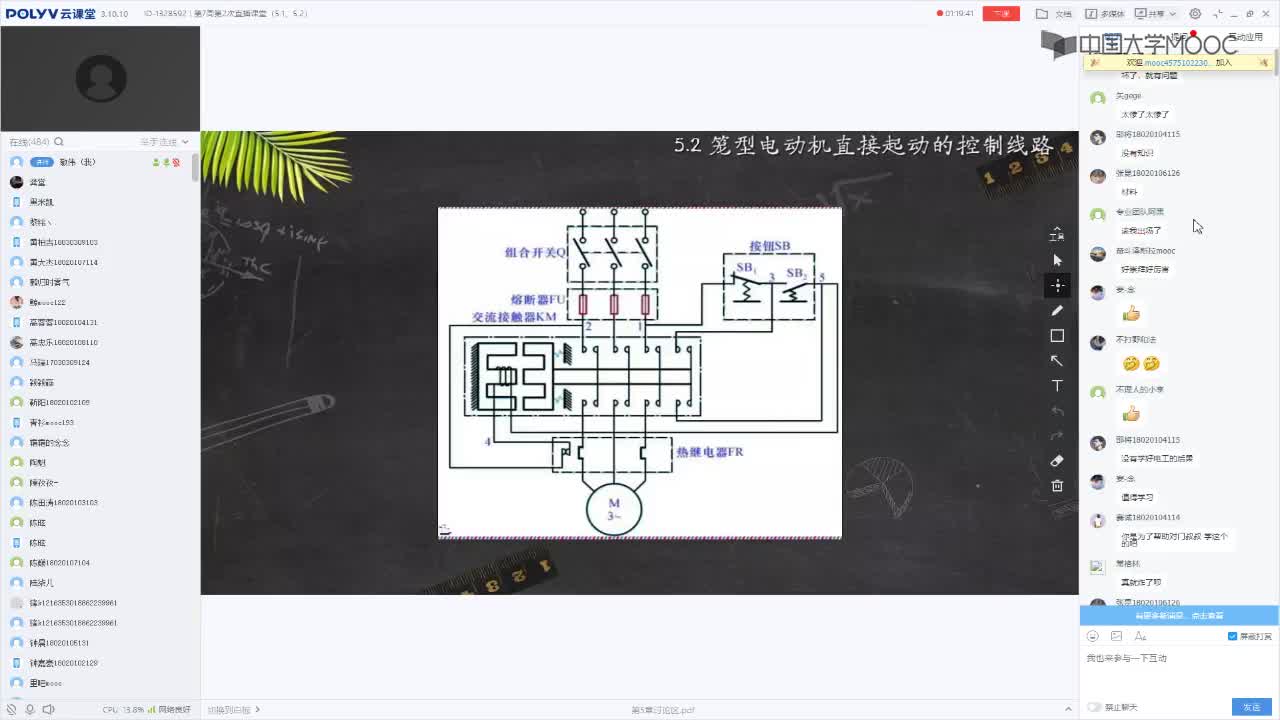This screenshot has width=1280, height=720.
Task: Click the red 下课 end-class button
Action: (x=1001, y=14)
